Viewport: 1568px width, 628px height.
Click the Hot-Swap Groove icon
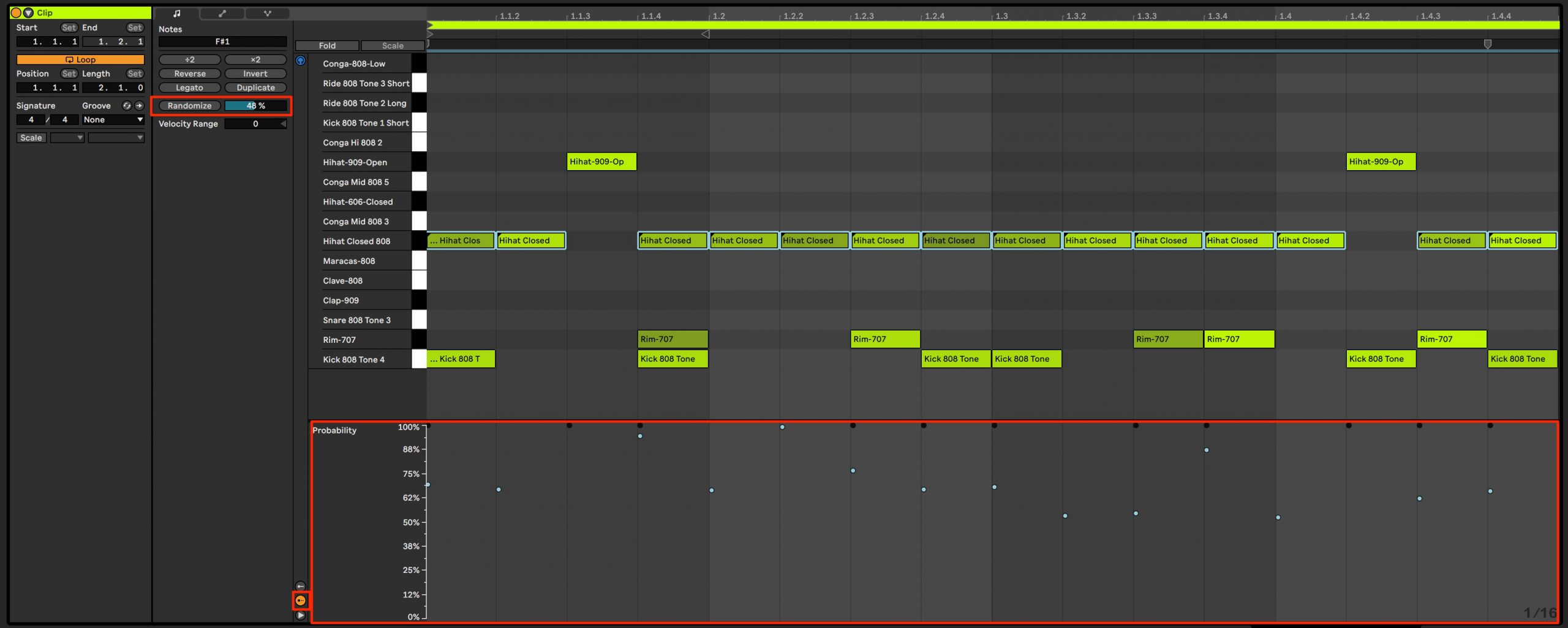127,105
